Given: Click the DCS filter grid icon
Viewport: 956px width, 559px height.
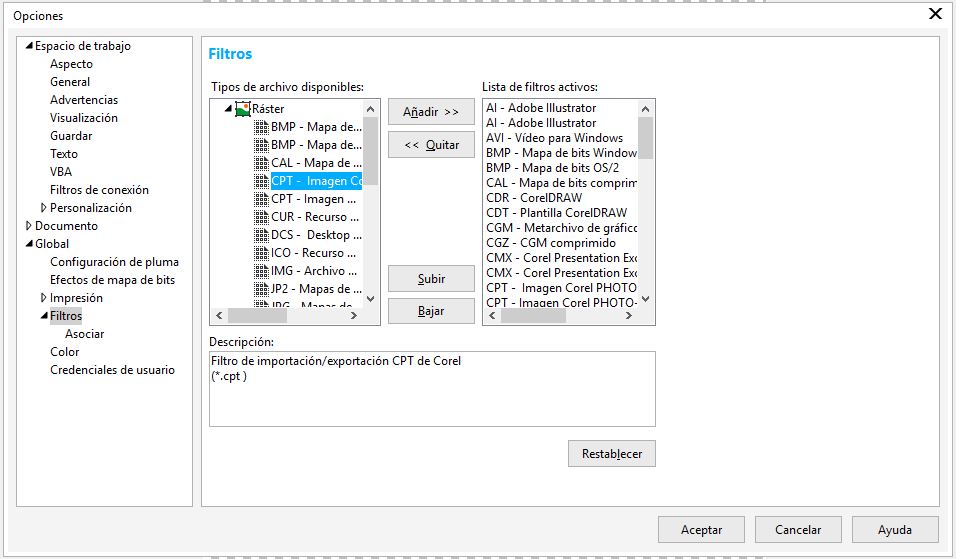Looking at the screenshot, I should [261, 235].
